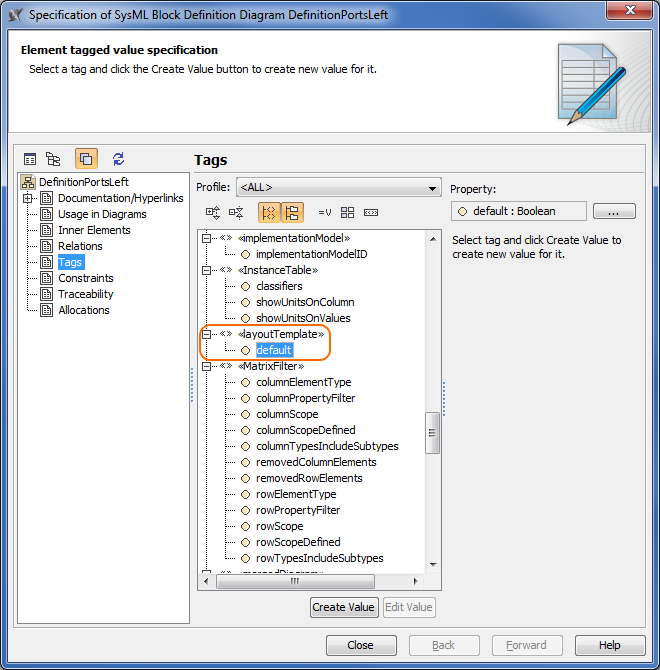Select the rowTypesIncludeSubtypes tag
Screen dimensions: 660x670
[x=320, y=558]
